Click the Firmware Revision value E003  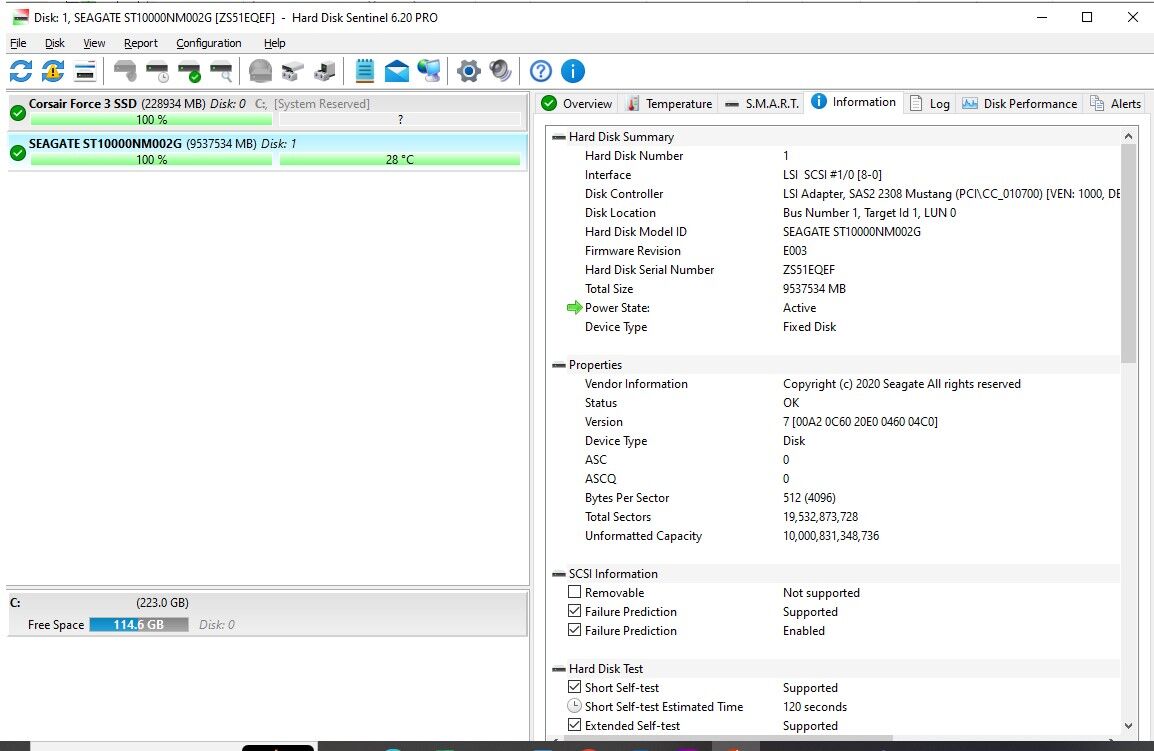click(795, 250)
